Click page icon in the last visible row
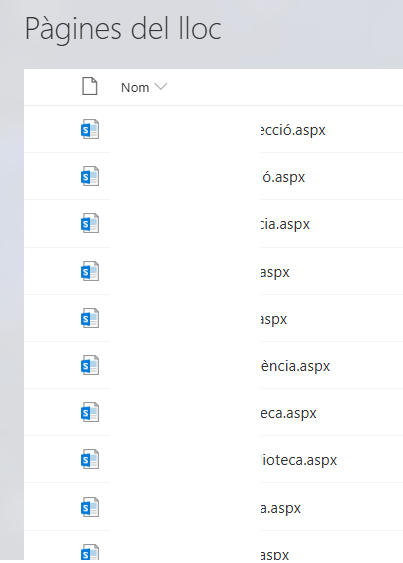The width and height of the screenshot is (403, 563). [90, 553]
